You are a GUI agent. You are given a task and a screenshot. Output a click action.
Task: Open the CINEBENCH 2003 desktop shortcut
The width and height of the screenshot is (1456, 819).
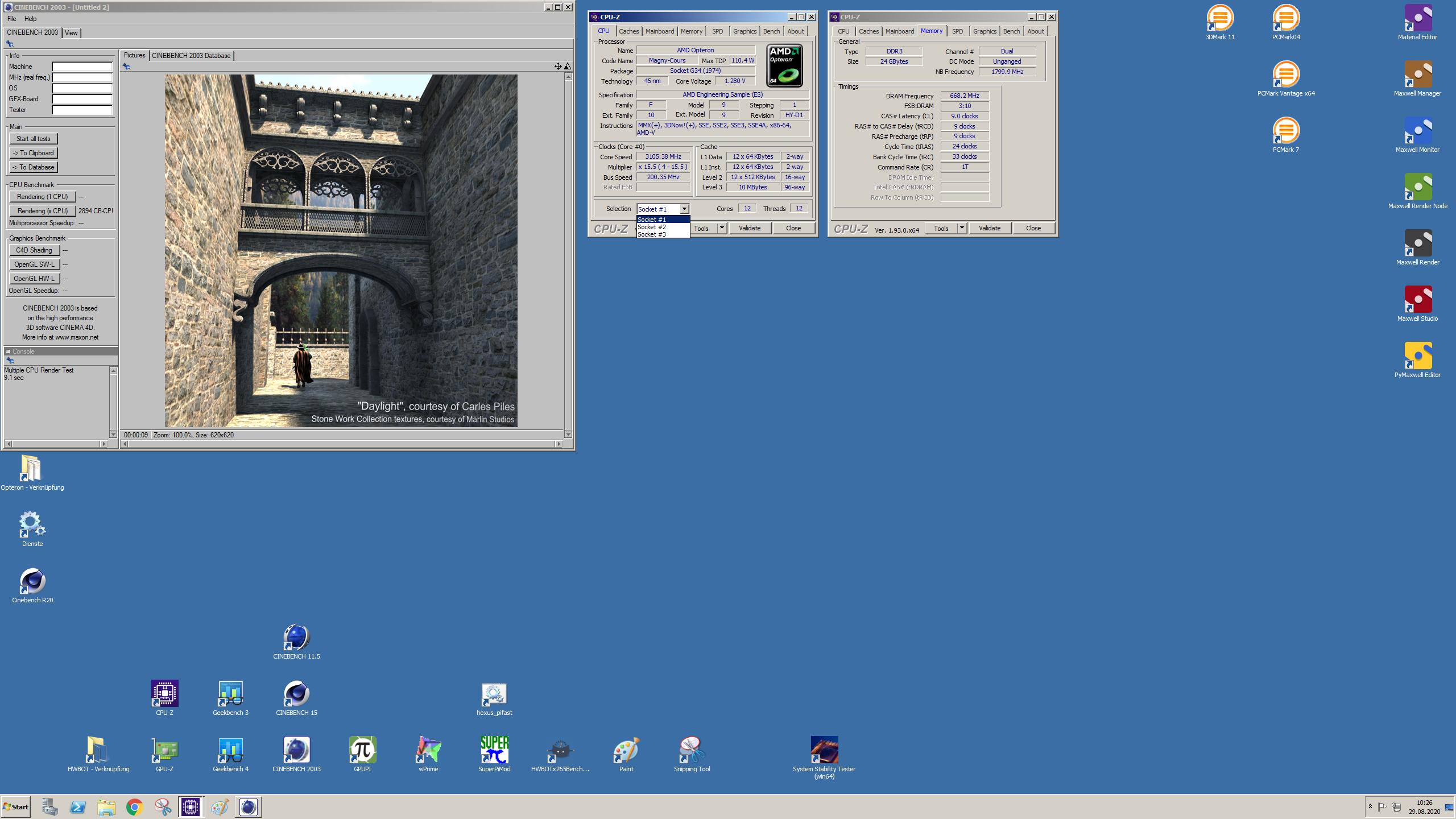pyautogui.click(x=296, y=755)
